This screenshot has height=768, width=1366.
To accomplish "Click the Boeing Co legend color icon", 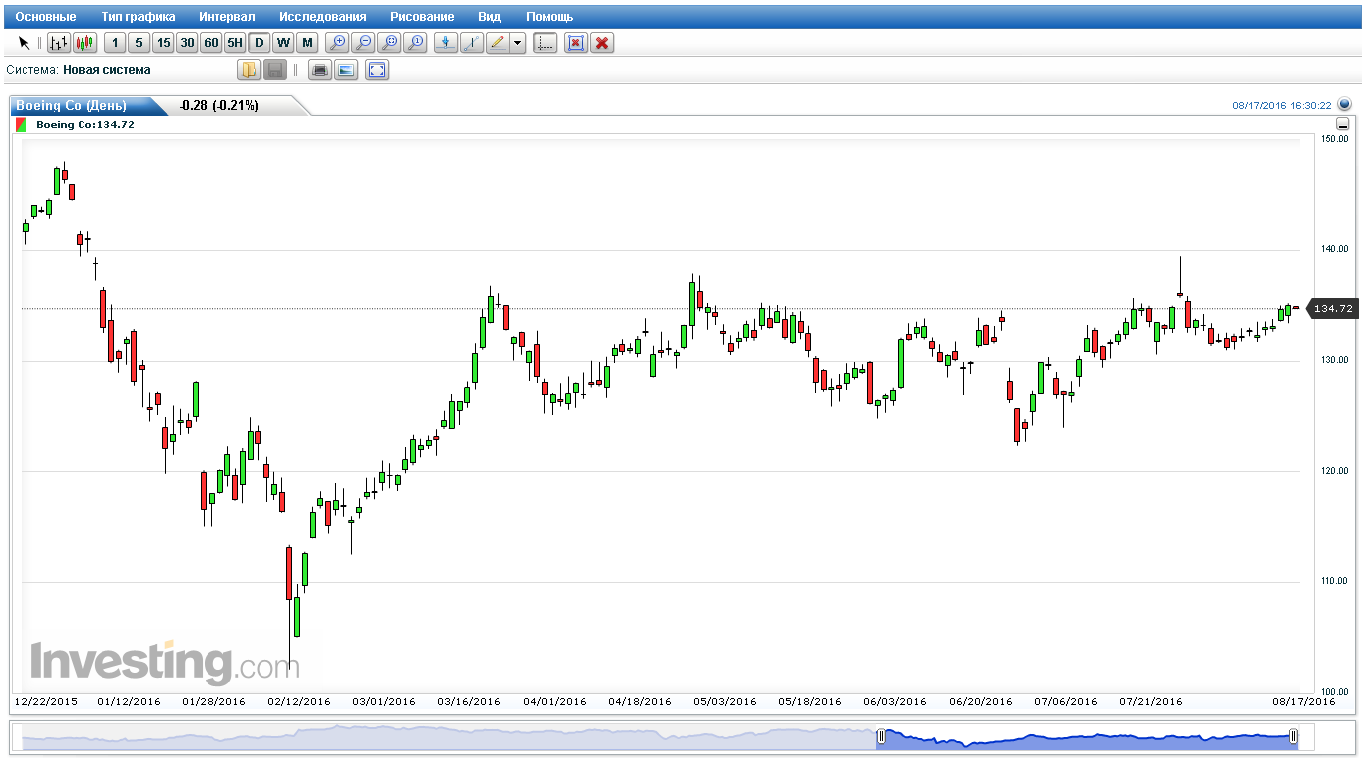I will pyautogui.click(x=21, y=125).
